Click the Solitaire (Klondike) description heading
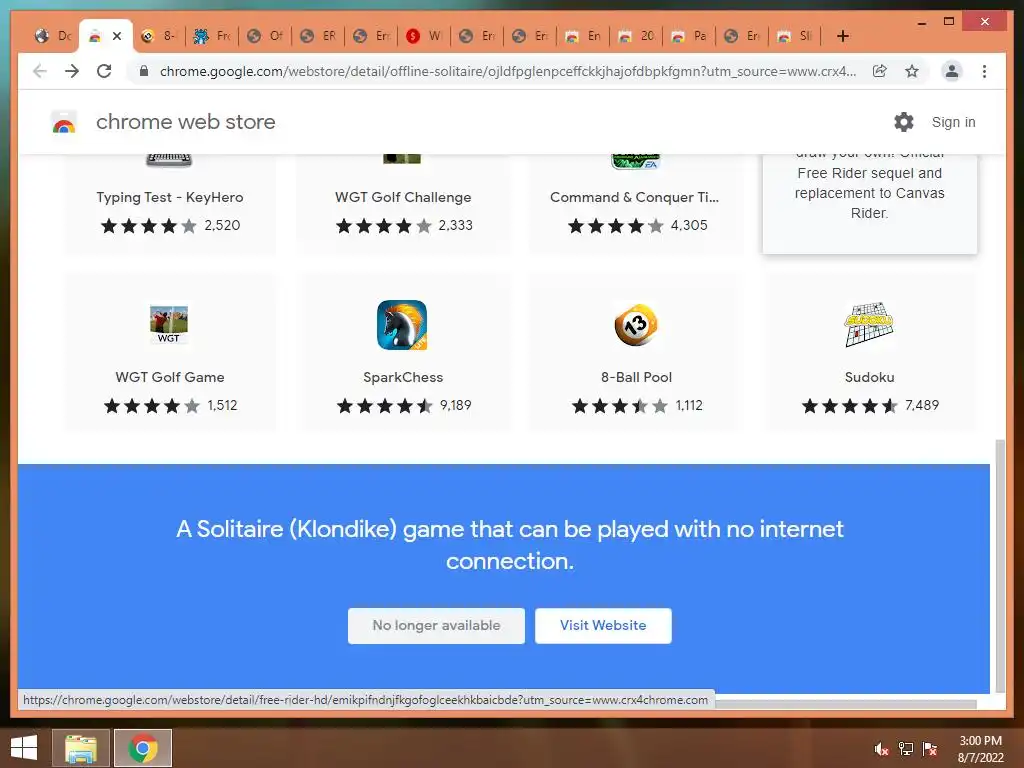The height and width of the screenshot is (768, 1024). pyautogui.click(x=510, y=545)
